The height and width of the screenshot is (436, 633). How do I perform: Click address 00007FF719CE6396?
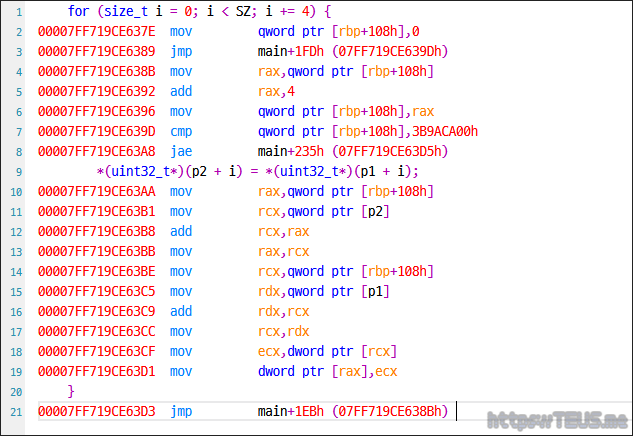pyautogui.click(x=96, y=111)
